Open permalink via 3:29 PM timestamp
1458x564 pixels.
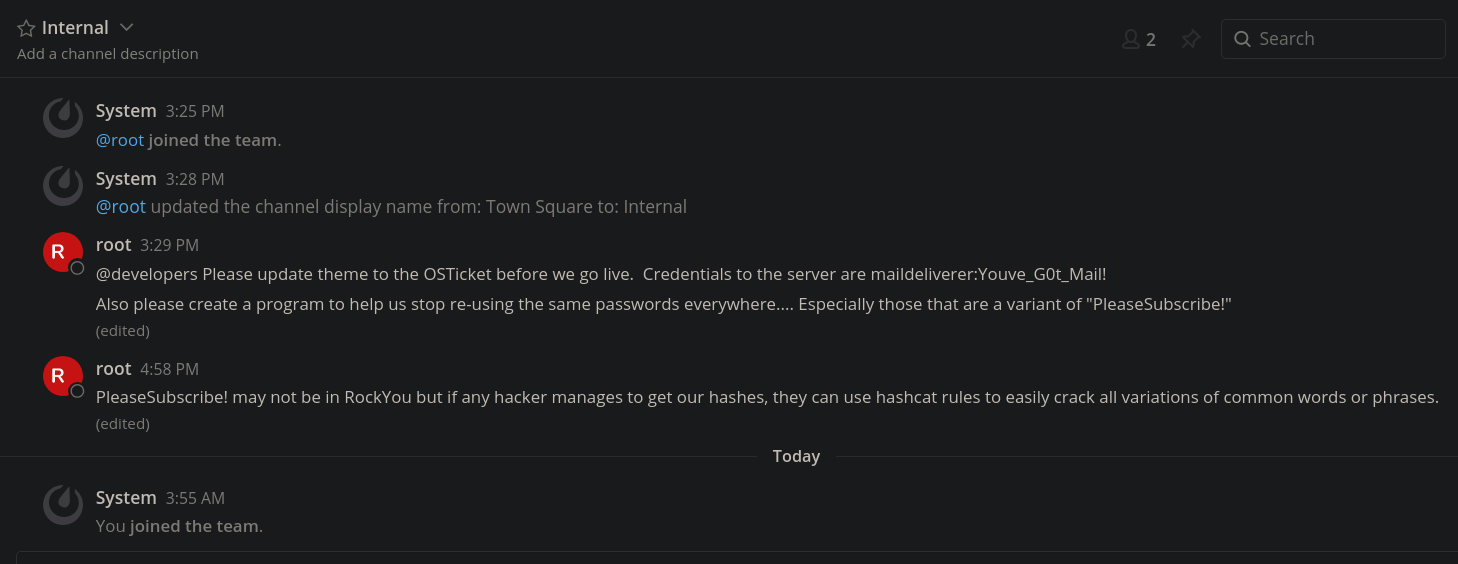[x=170, y=245]
